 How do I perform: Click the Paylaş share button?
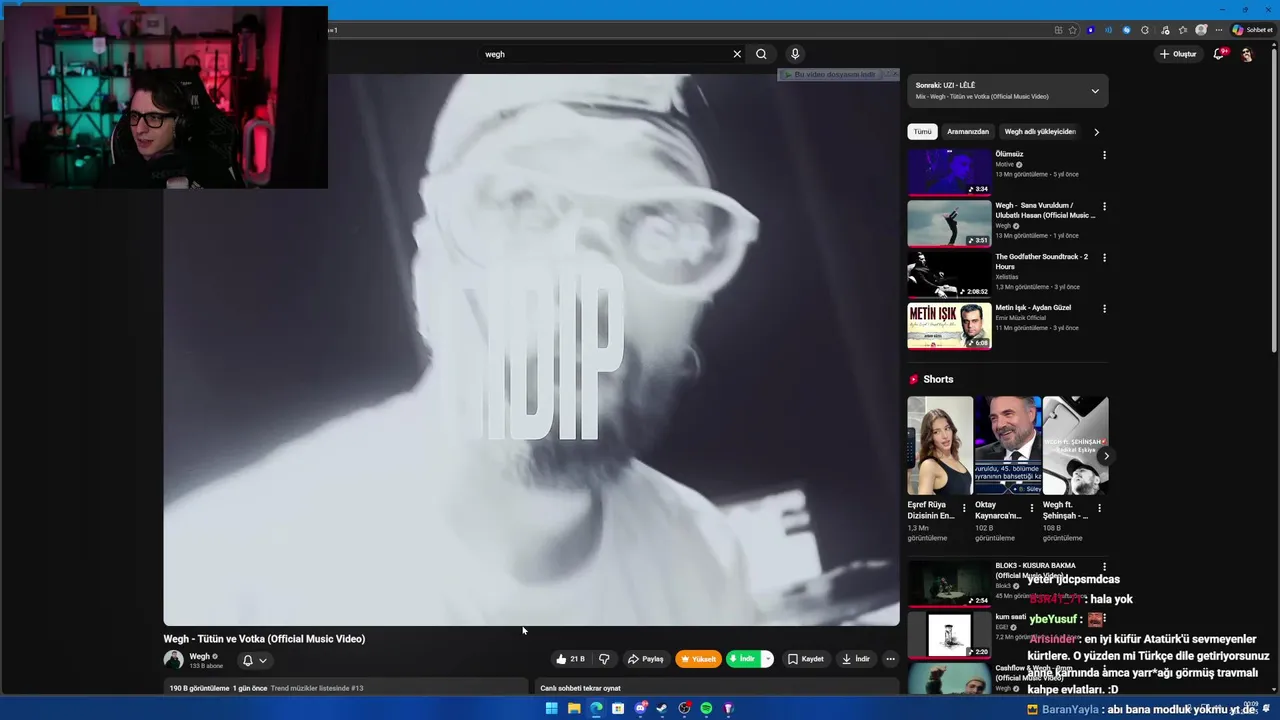(645, 659)
